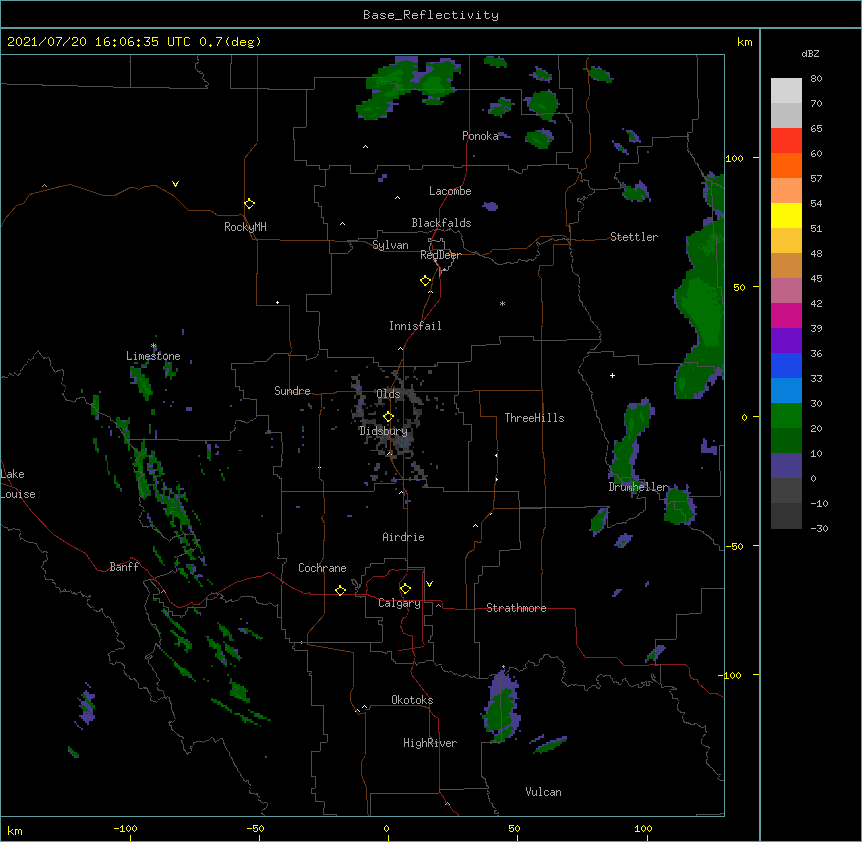Select the white plus marker north of Drumheller

[x=612, y=375]
